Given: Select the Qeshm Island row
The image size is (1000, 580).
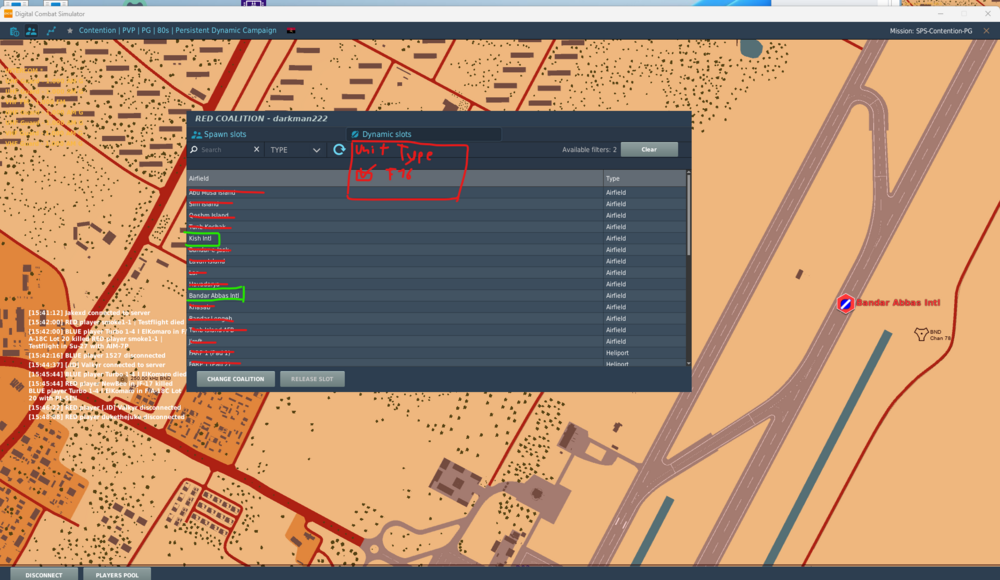Looking at the screenshot, I should click(436, 216).
